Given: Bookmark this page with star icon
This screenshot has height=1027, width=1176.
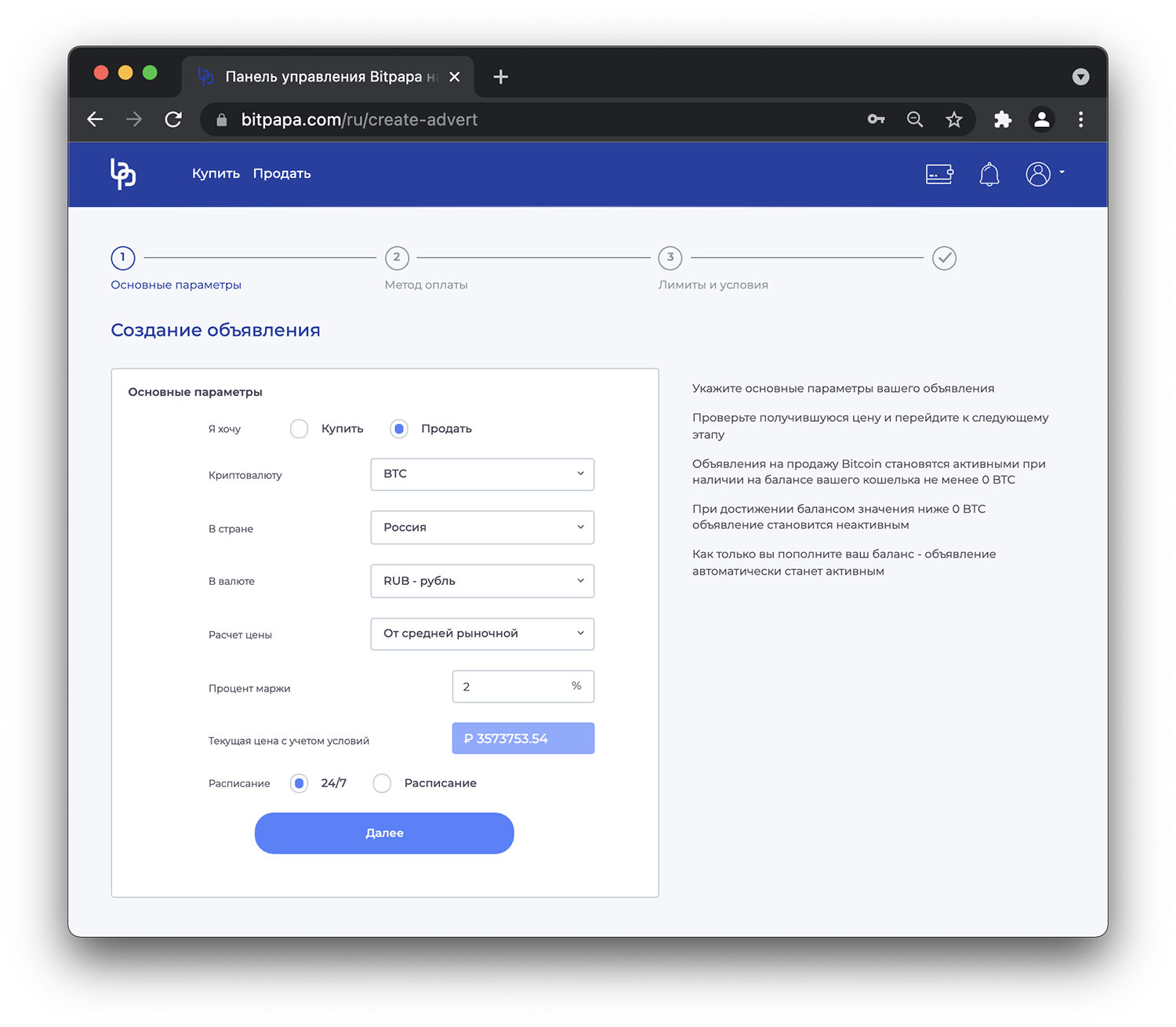Looking at the screenshot, I should (x=953, y=119).
